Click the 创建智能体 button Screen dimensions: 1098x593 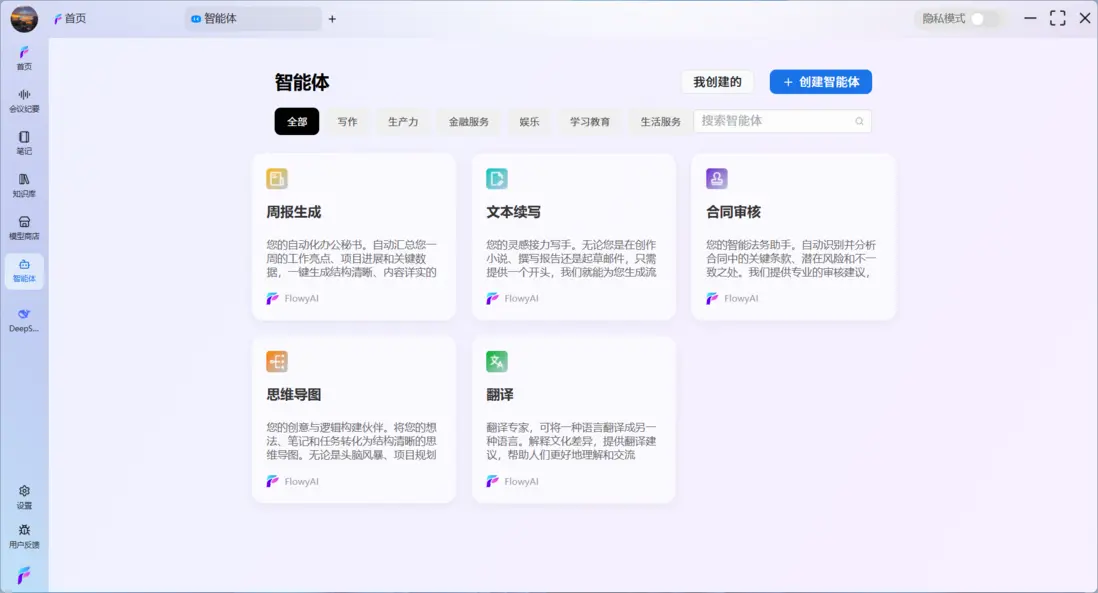click(x=820, y=82)
